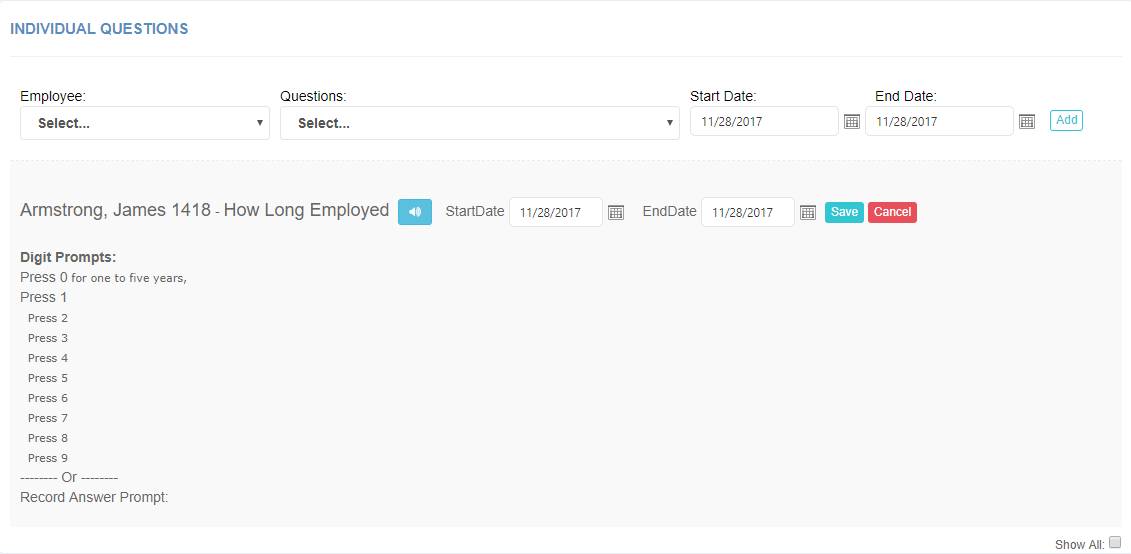The image size is (1131, 554).
Task: Open calendar icon next to StartDate field
Action: (x=616, y=212)
